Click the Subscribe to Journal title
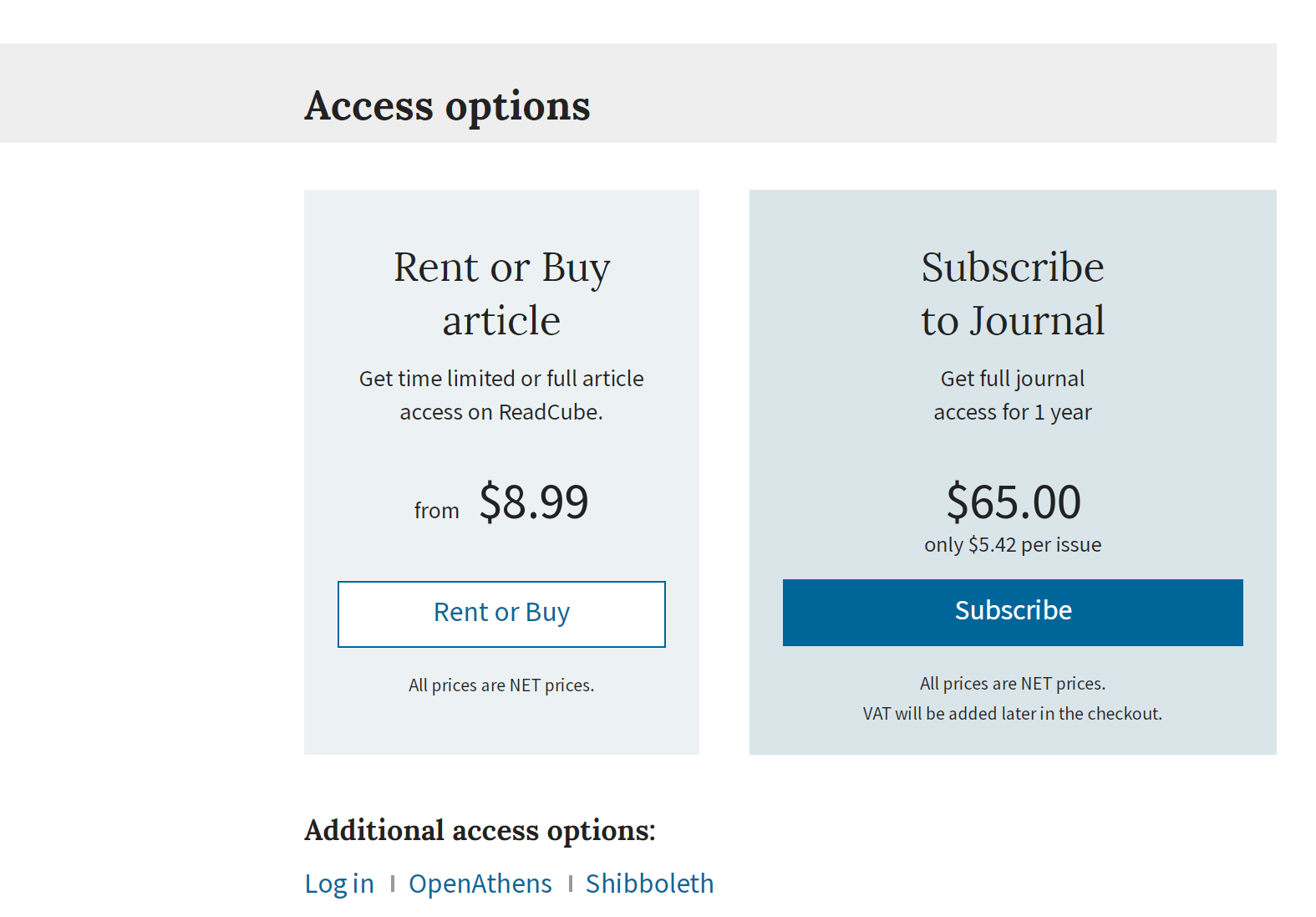This screenshot has height=917, width=1316. 1013,293
